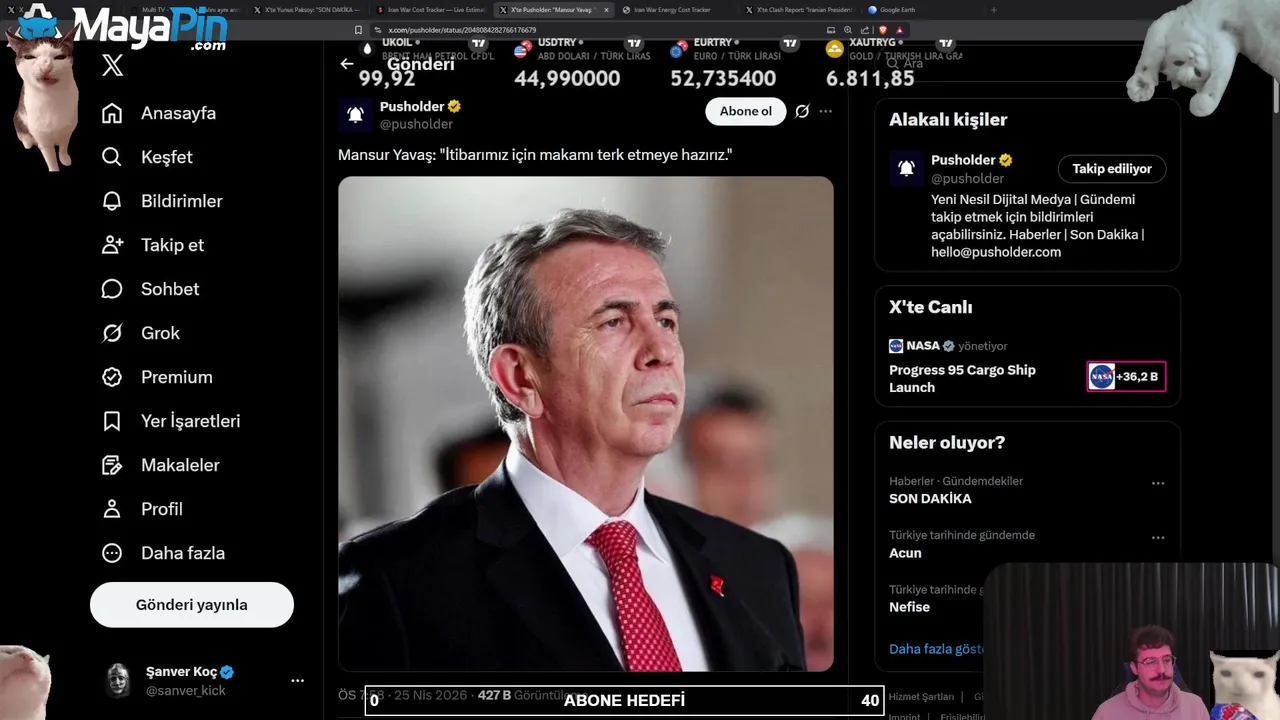The height and width of the screenshot is (720, 1280).
Task: Open account options next to Şanver Koç
Action: click(297, 680)
